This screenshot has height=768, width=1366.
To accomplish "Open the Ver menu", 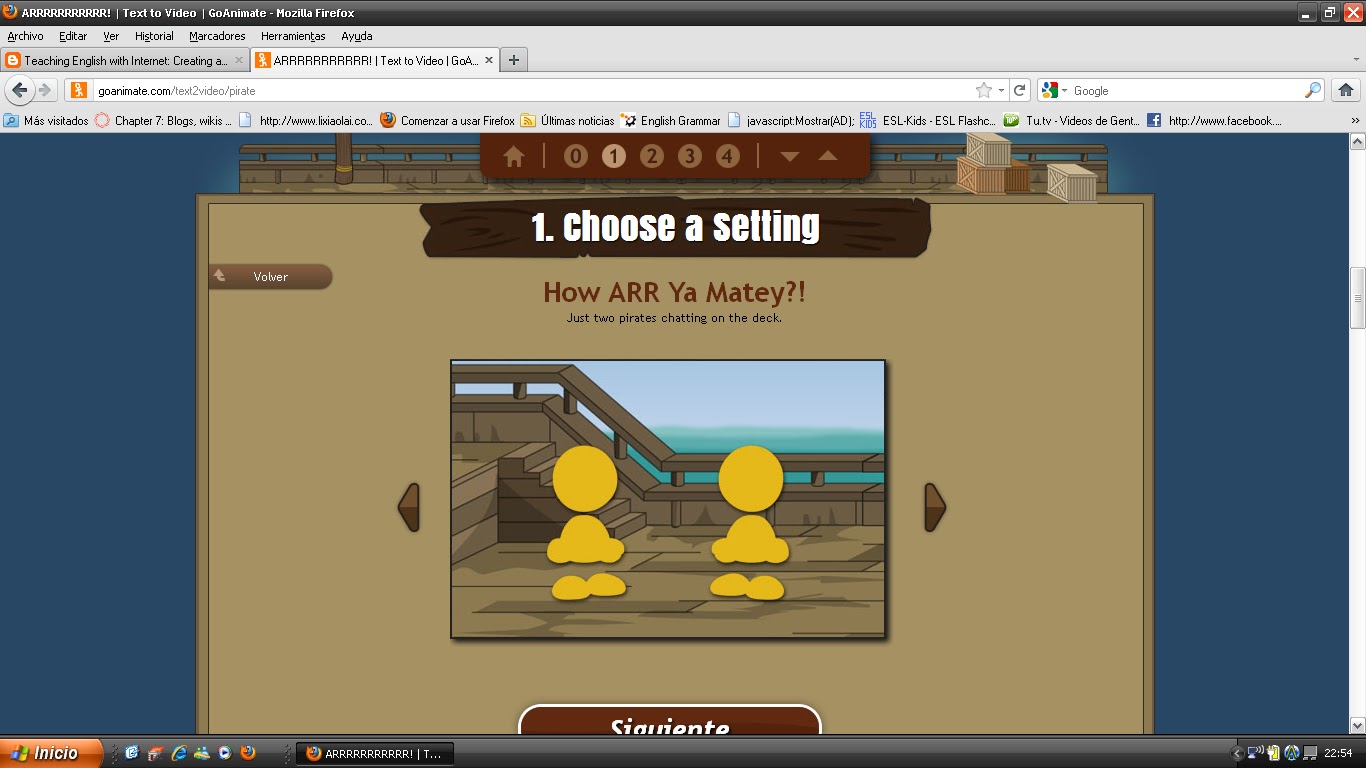I will coord(111,36).
